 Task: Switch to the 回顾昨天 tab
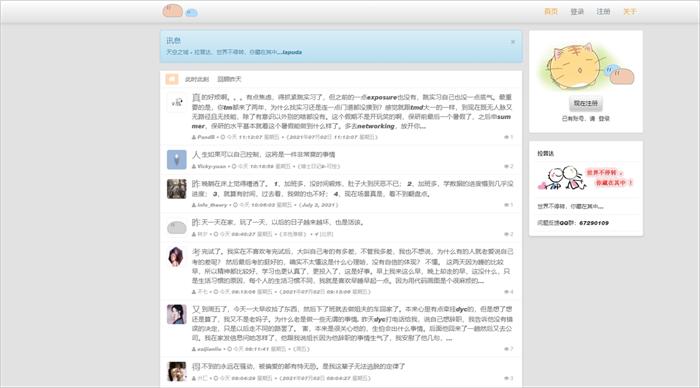coord(229,79)
